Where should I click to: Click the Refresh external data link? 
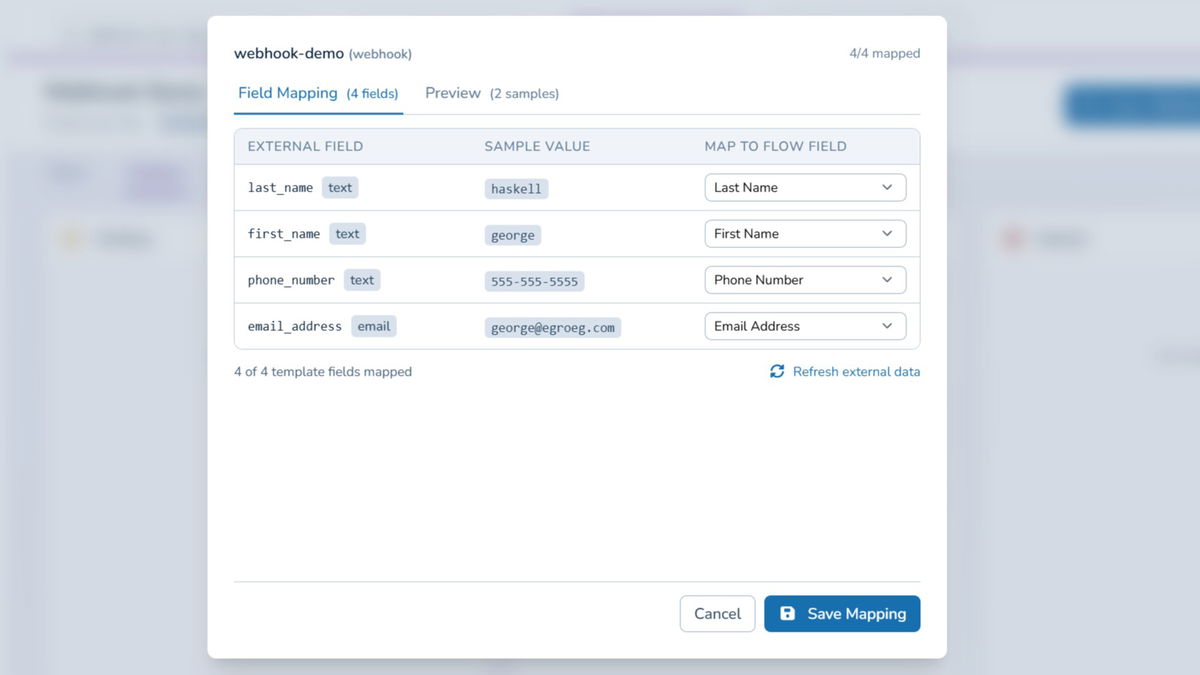click(856, 371)
